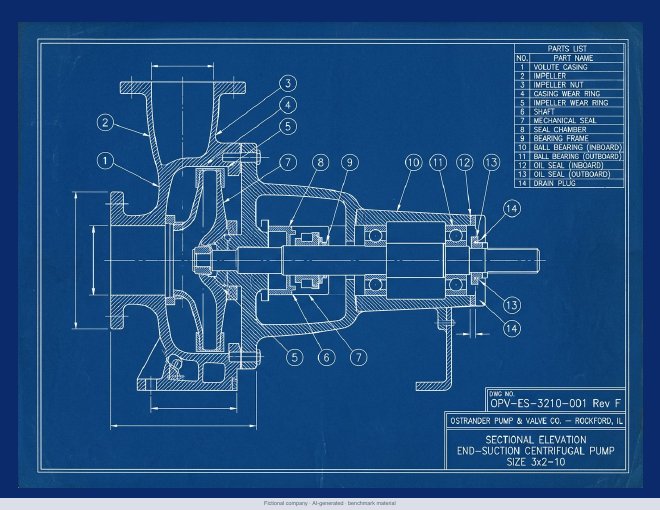Click callout balloon number 10
The image size is (660, 510).
point(414,162)
